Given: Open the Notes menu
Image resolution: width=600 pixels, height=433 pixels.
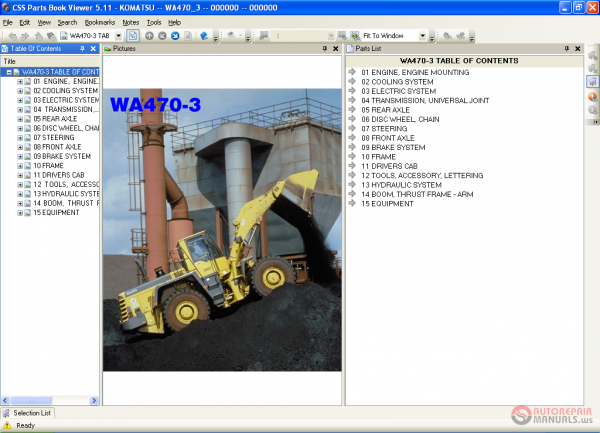Looking at the screenshot, I should pyautogui.click(x=131, y=23).
